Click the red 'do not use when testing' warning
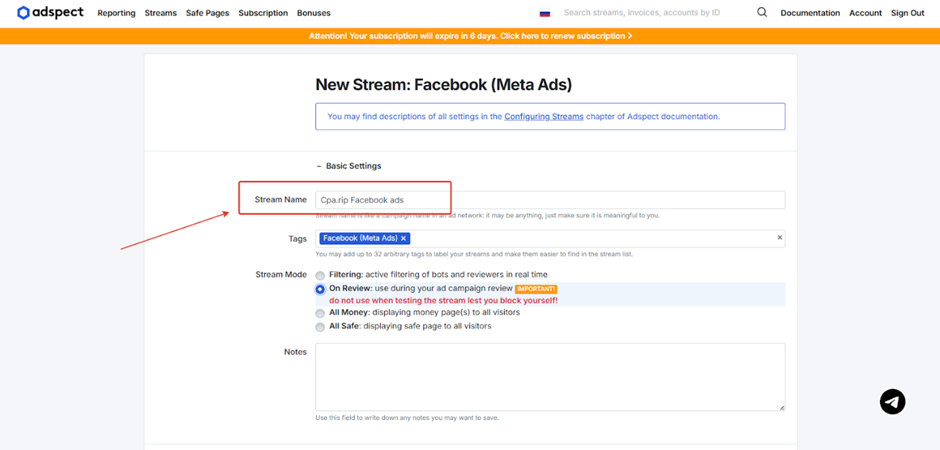This screenshot has width=940, height=450. click(444, 300)
